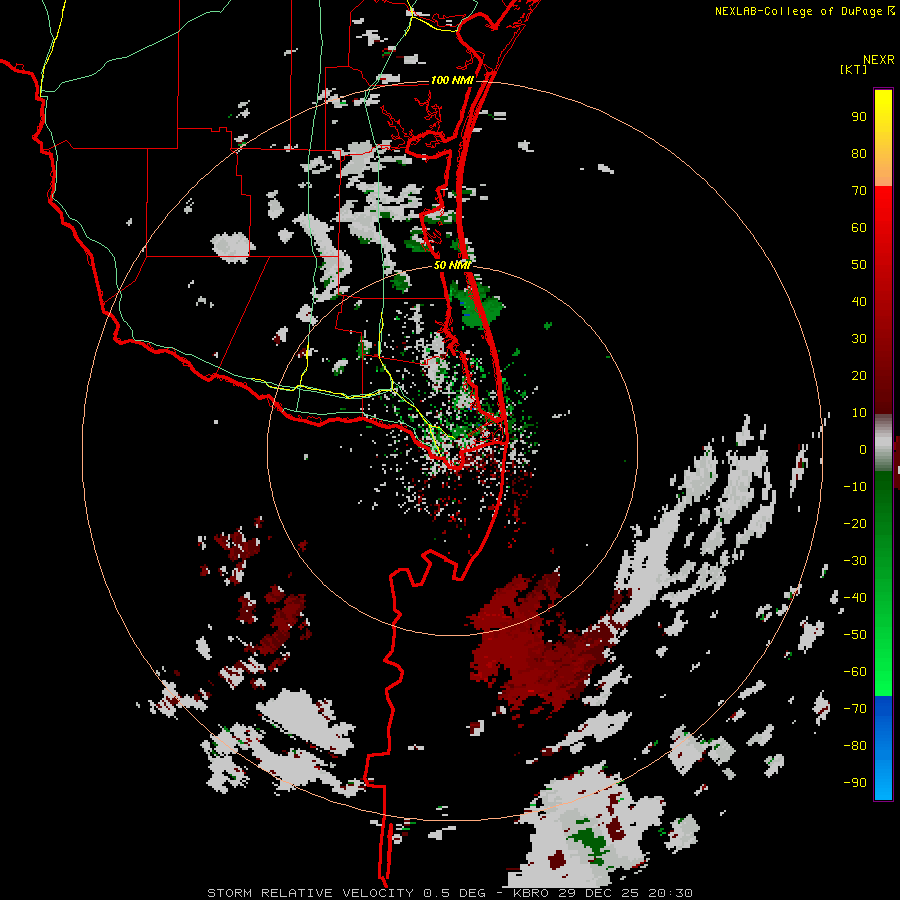The width and height of the screenshot is (900, 900).
Task: Click the 50 NMI range ring label
Action: pos(452,265)
